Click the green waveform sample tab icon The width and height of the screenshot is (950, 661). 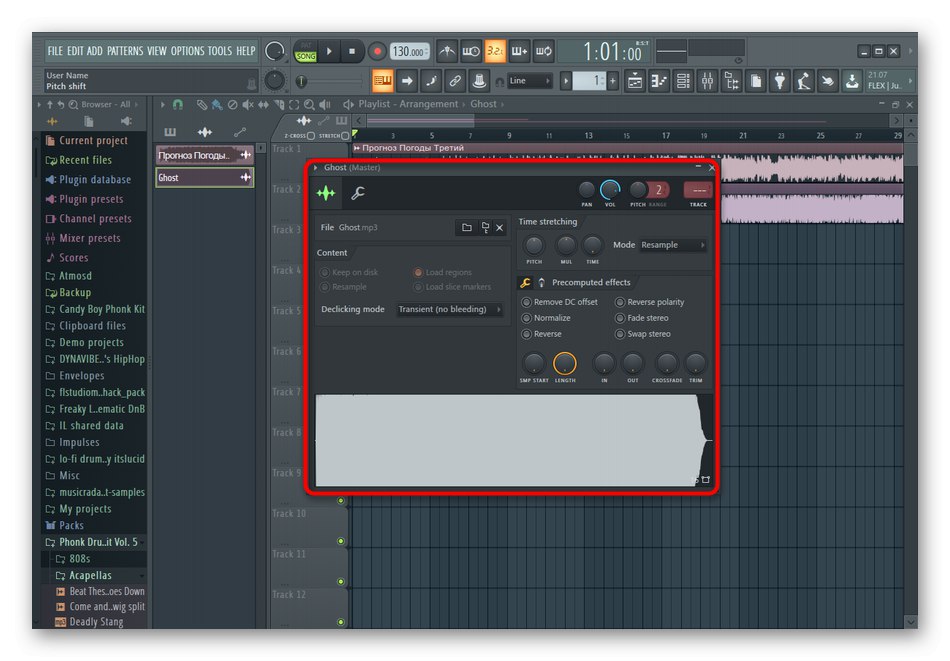click(x=325, y=194)
